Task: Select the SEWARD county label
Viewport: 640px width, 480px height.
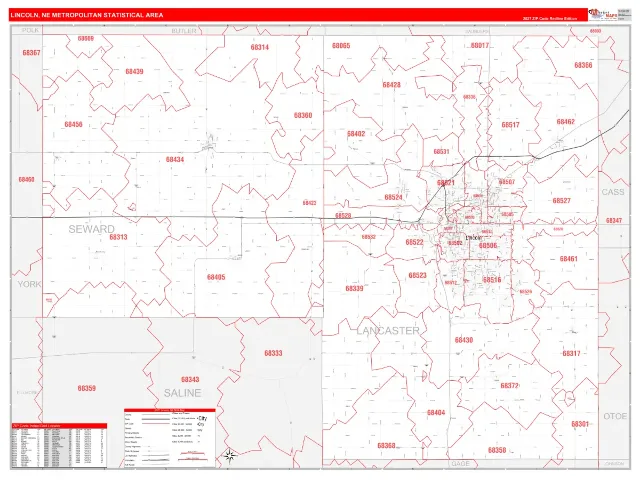Action: (x=91, y=229)
